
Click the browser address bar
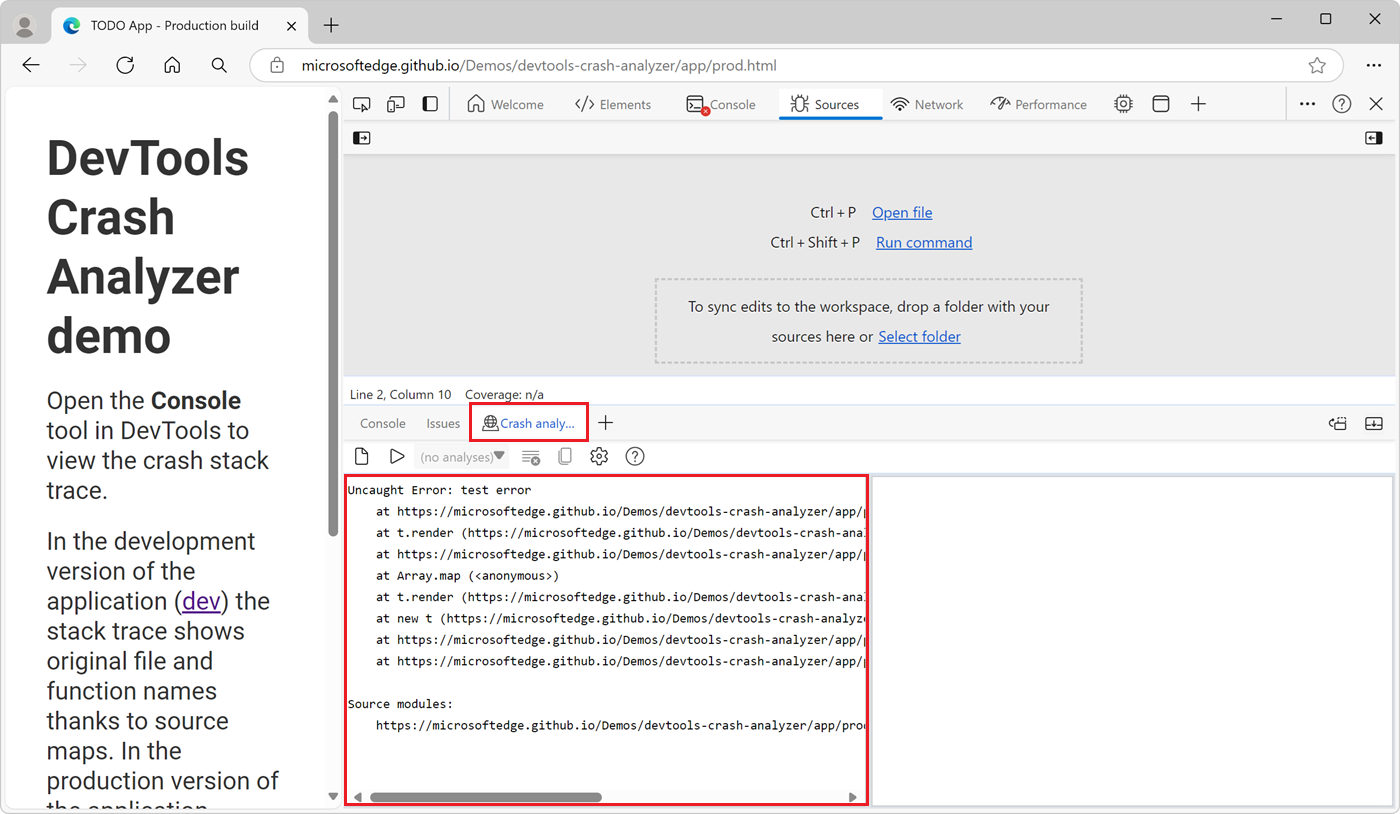[700, 65]
